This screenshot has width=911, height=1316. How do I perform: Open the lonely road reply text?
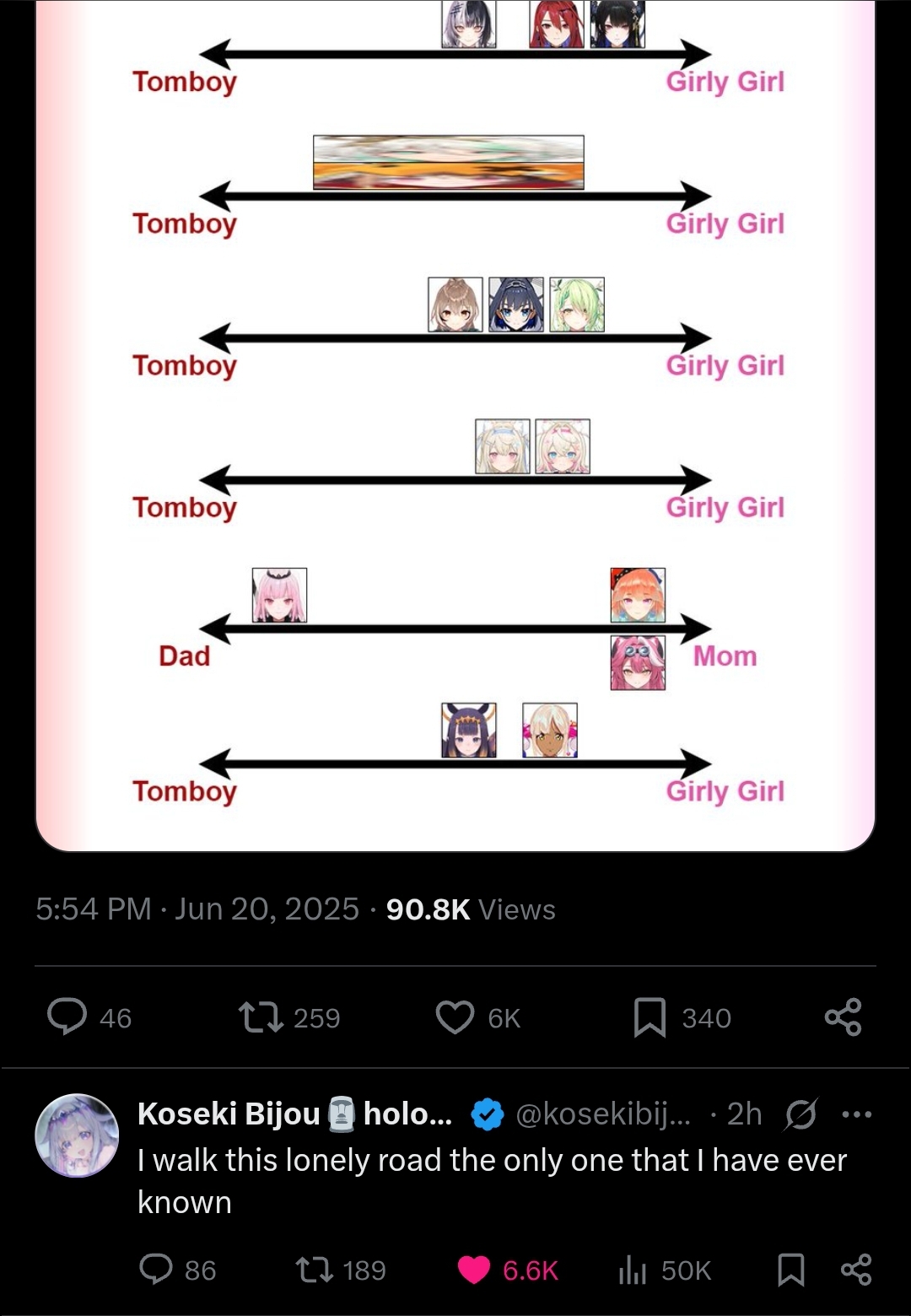click(492, 1181)
